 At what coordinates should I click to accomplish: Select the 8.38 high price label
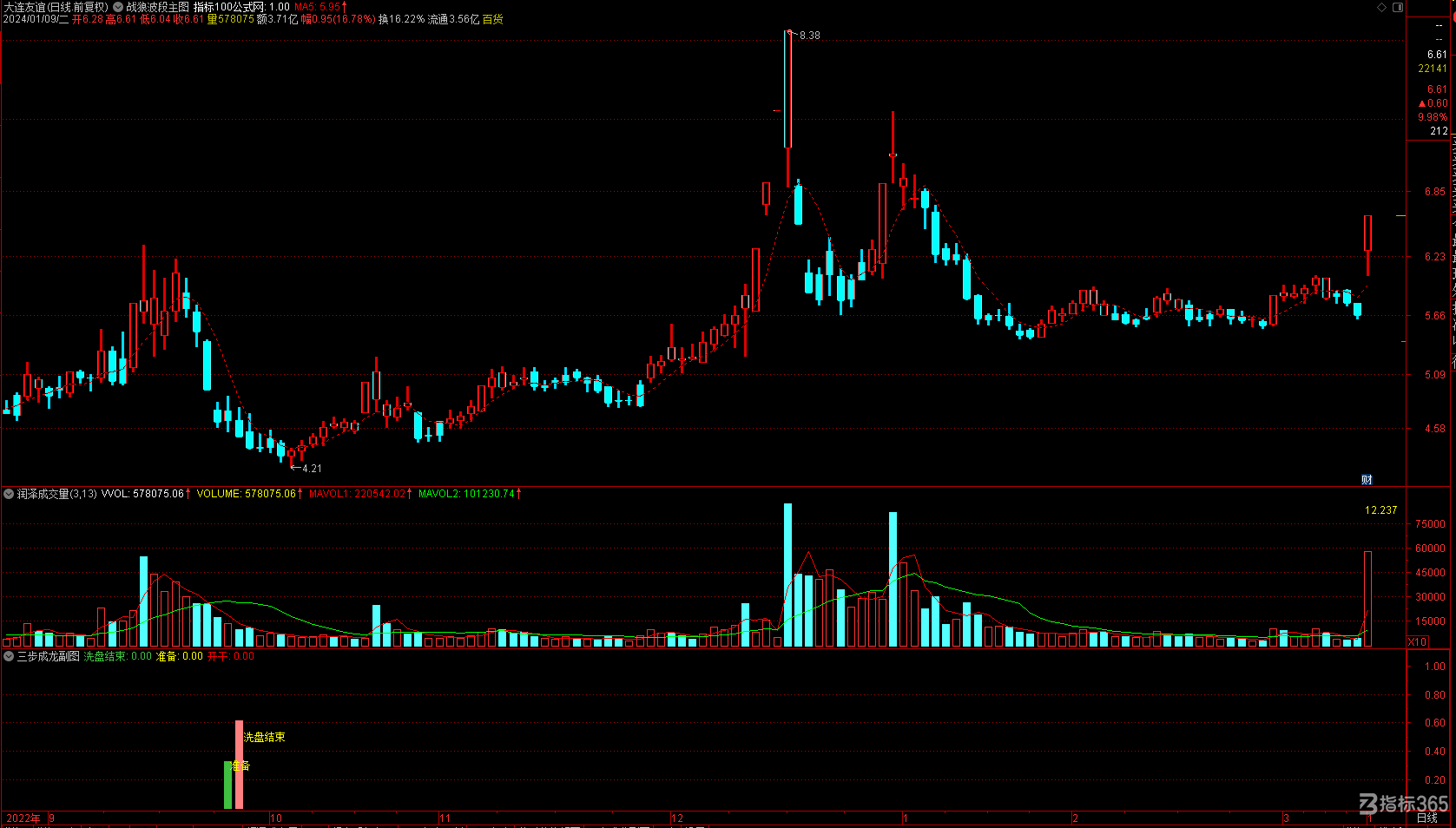(809, 36)
